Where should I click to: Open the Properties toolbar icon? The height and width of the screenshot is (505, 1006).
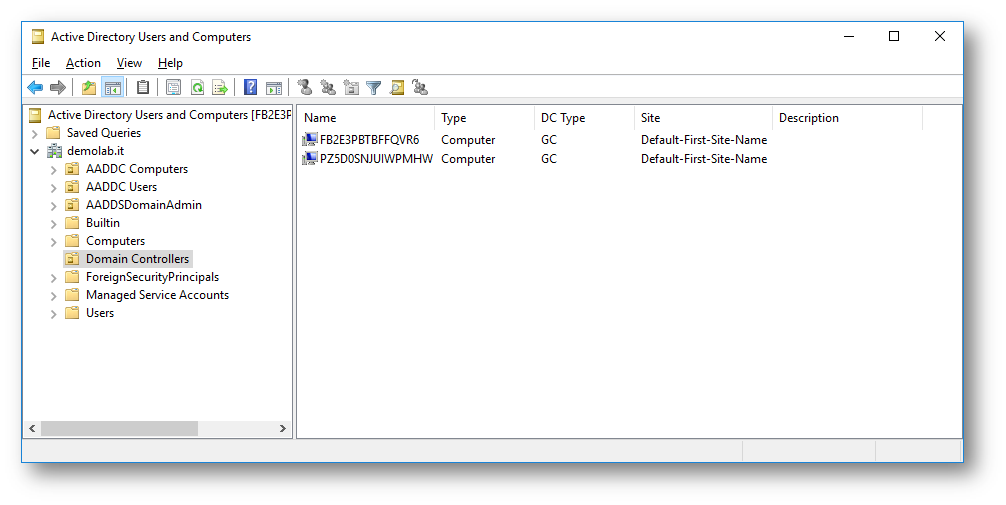click(x=173, y=87)
